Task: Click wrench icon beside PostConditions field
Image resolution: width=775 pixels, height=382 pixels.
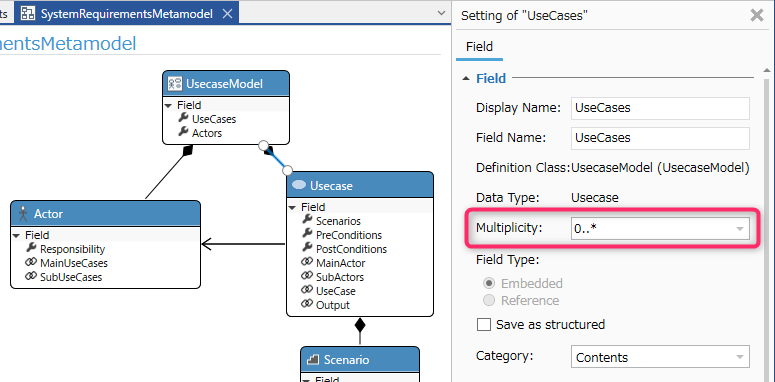Action: click(307, 248)
